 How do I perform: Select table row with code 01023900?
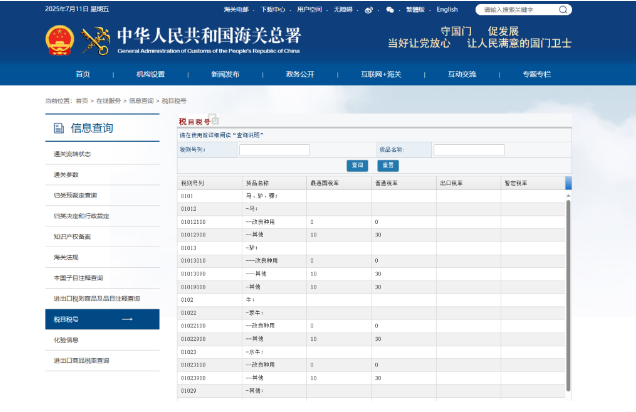pyautogui.click(x=371, y=378)
